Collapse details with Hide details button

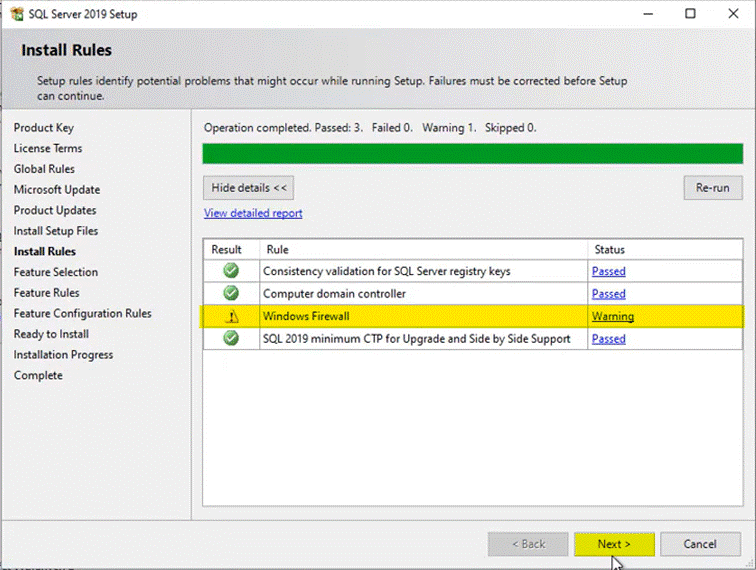[248, 188]
